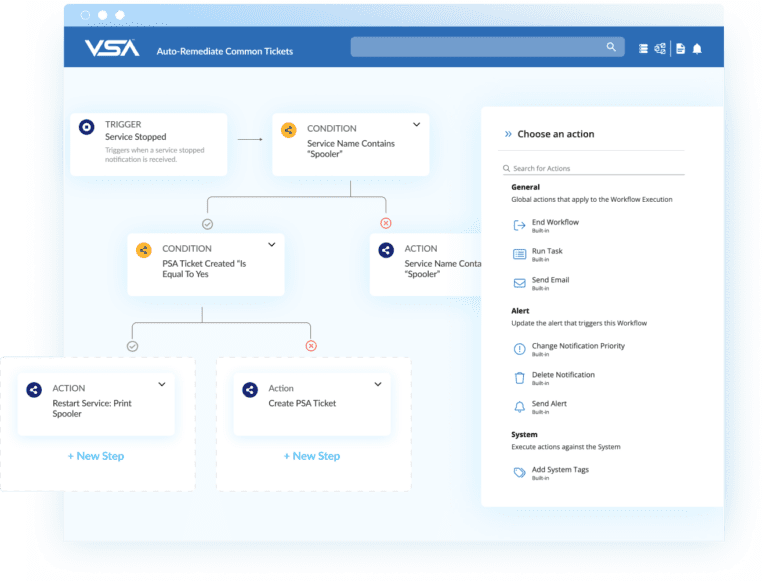Add New Step under Create PSA Ticket

pyautogui.click(x=312, y=456)
